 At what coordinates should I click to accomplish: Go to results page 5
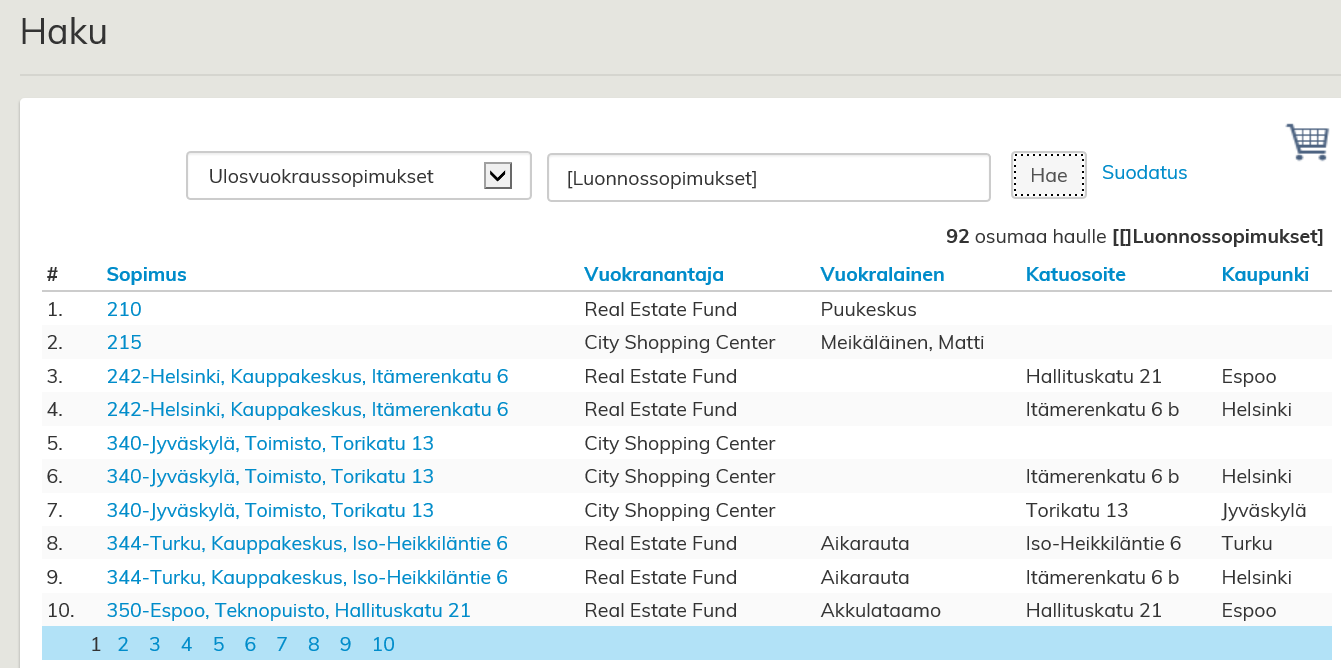[x=218, y=644]
